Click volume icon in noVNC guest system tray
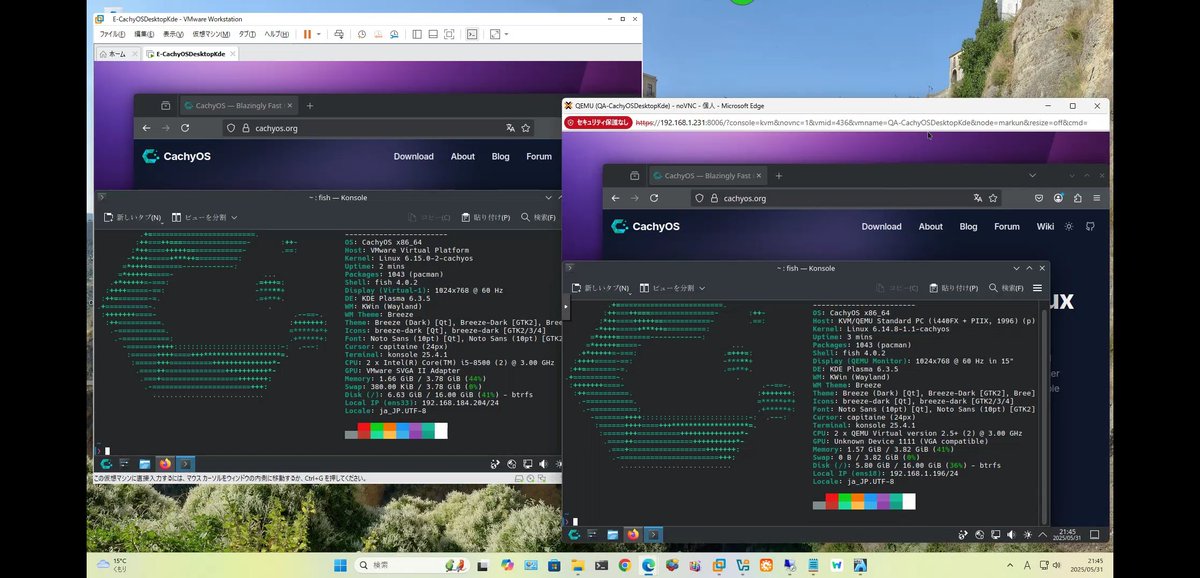 [1010, 534]
